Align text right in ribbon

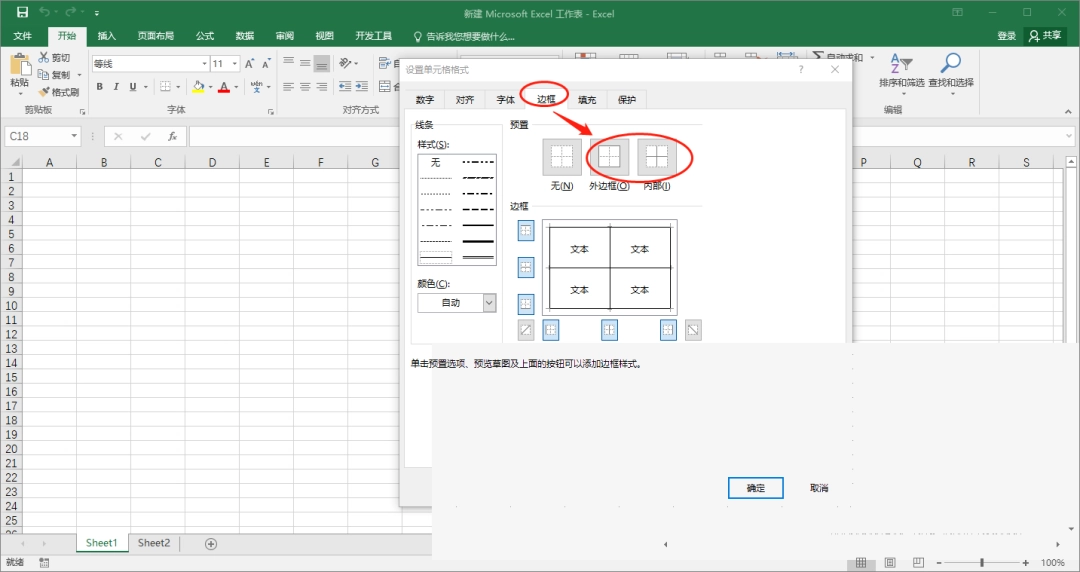coord(322,87)
